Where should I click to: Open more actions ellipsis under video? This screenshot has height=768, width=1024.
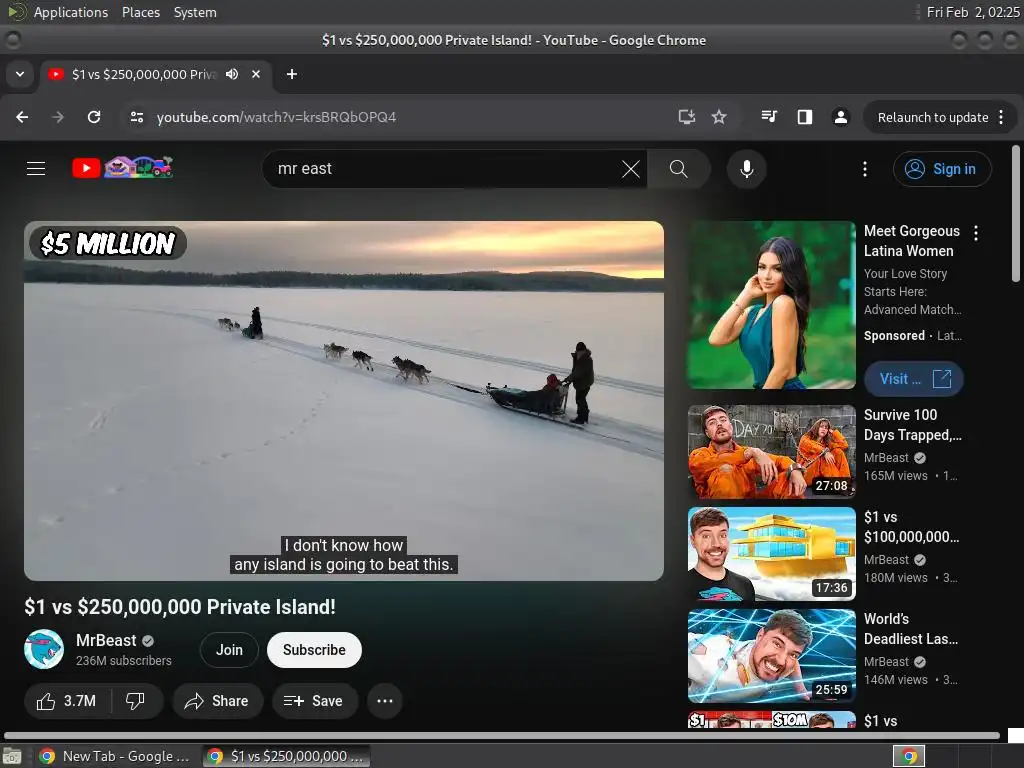[x=385, y=701]
